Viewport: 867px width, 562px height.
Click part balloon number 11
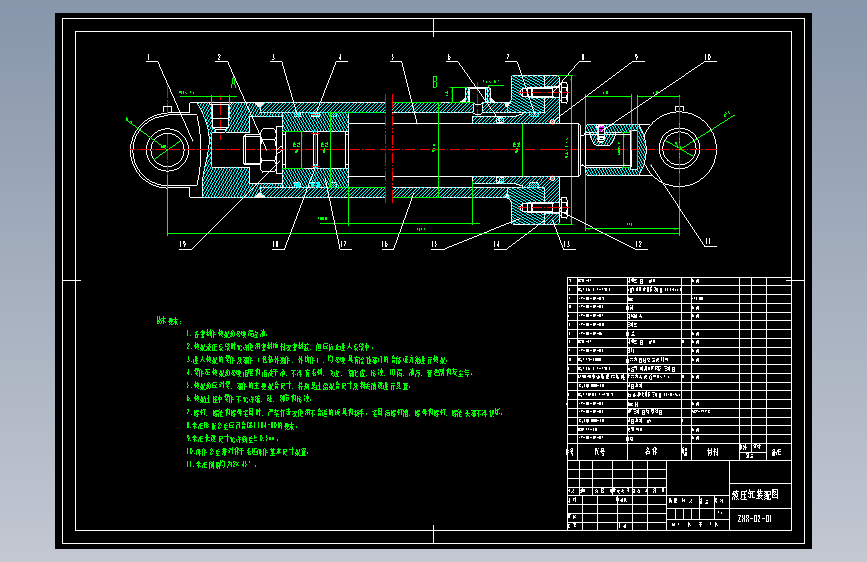(708, 242)
